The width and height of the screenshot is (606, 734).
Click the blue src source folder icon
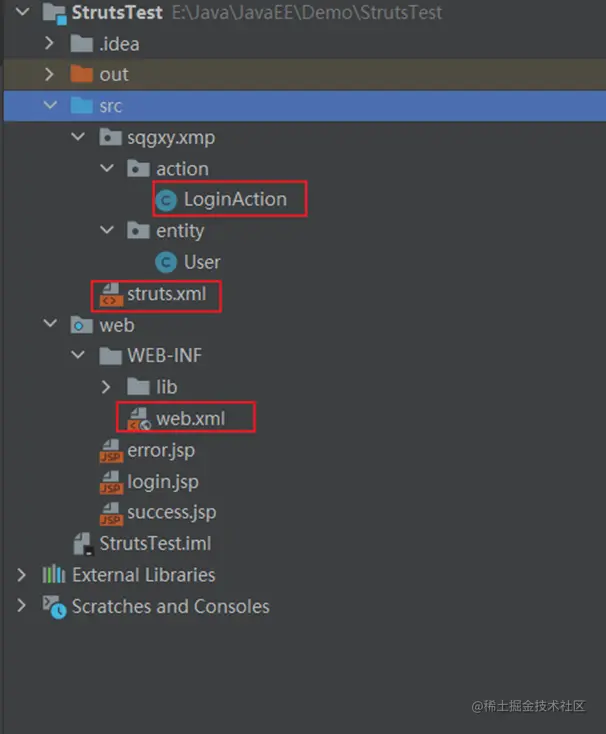click(x=81, y=105)
